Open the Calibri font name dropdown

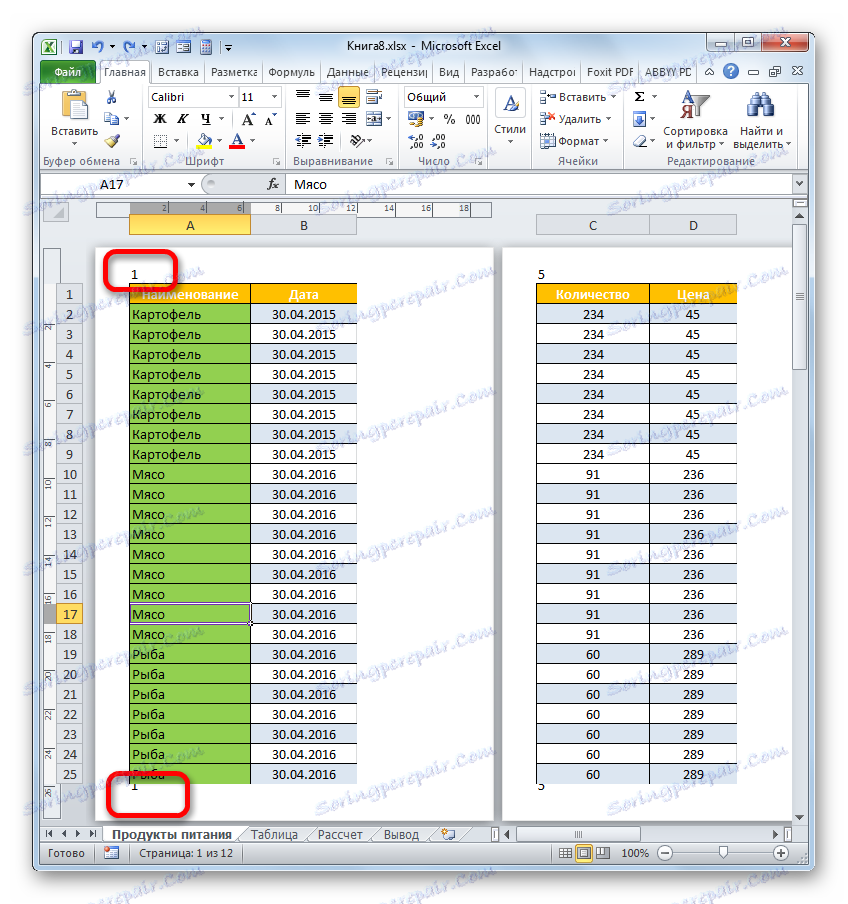pyautogui.click(x=231, y=97)
